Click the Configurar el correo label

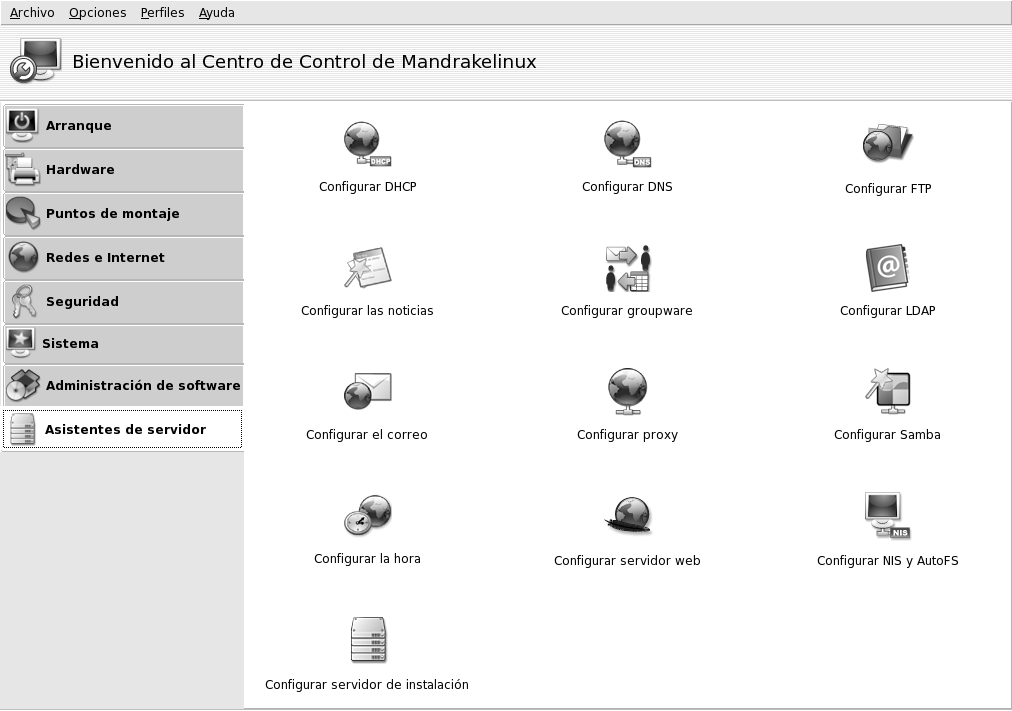(x=367, y=434)
